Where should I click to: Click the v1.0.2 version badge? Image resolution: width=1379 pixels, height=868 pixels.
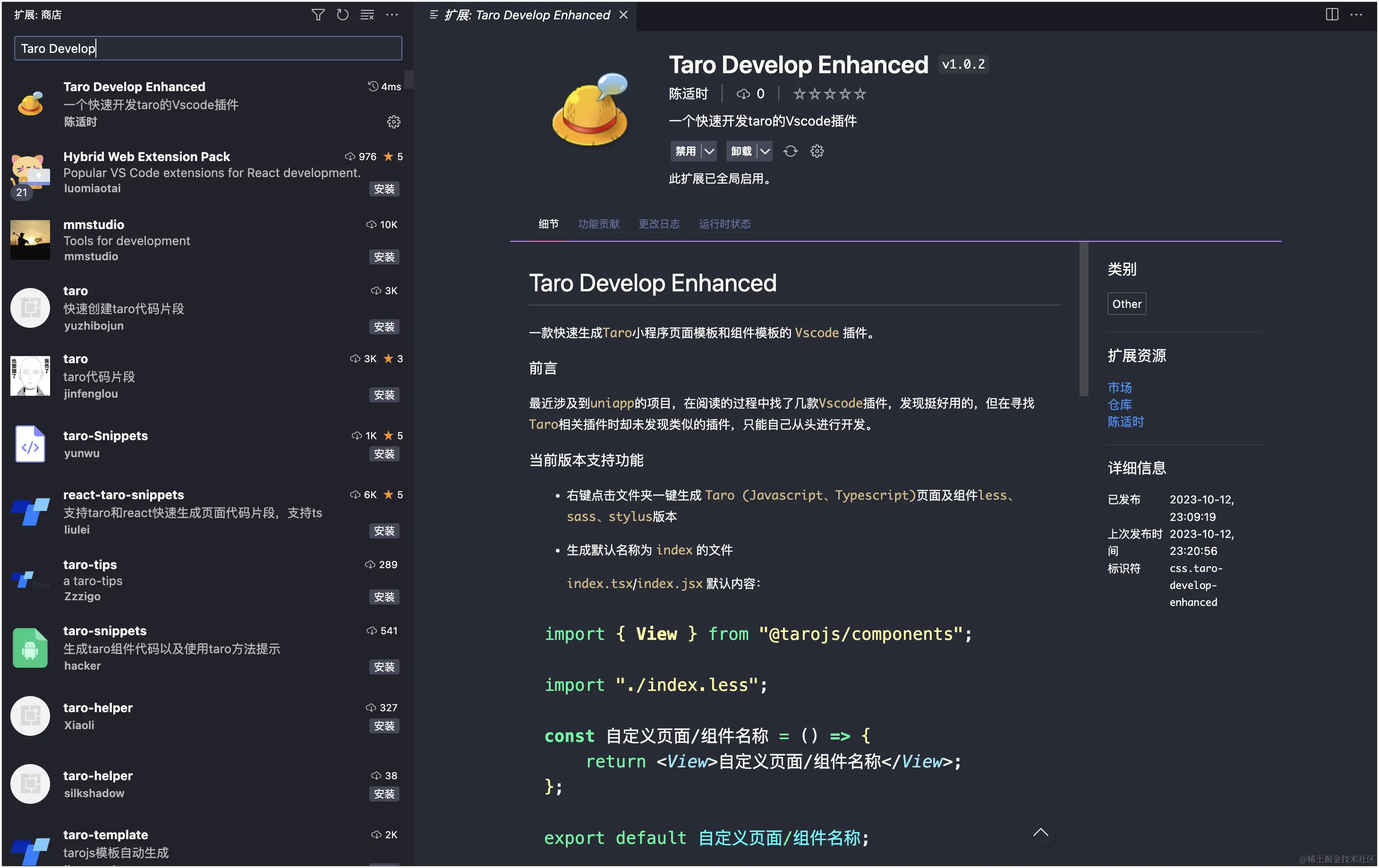click(x=964, y=64)
